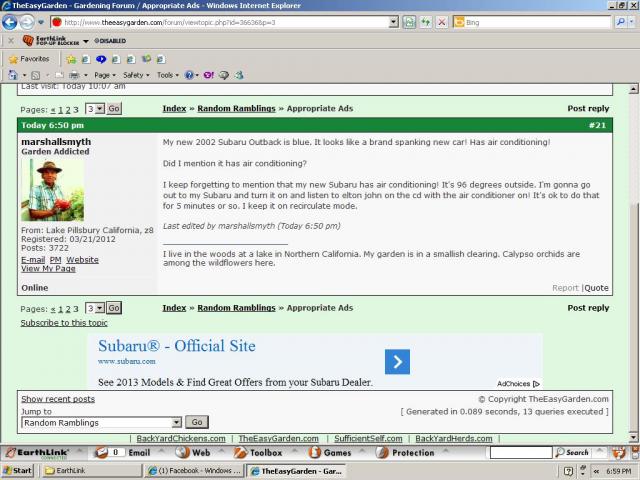This screenshot has height=480, width=640.
Task: Open the top Random Ramblings breadcrumb link
Action: (236, 109)
